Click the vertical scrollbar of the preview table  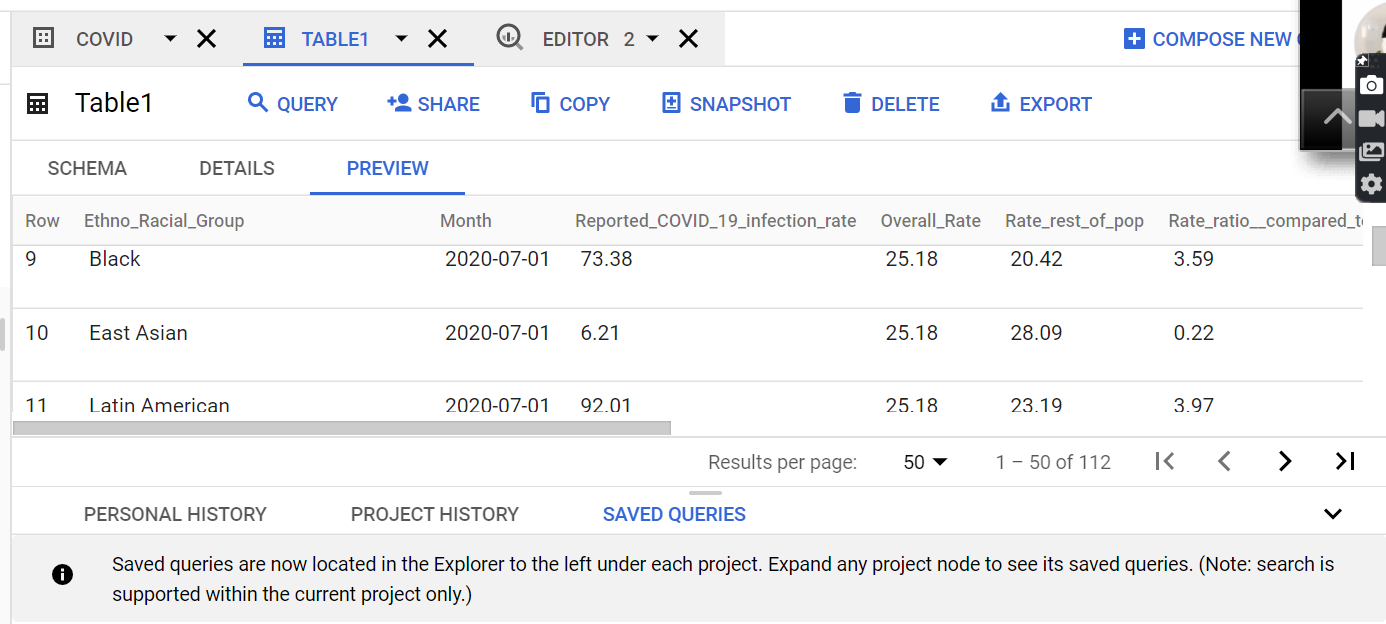(1379, 246)
